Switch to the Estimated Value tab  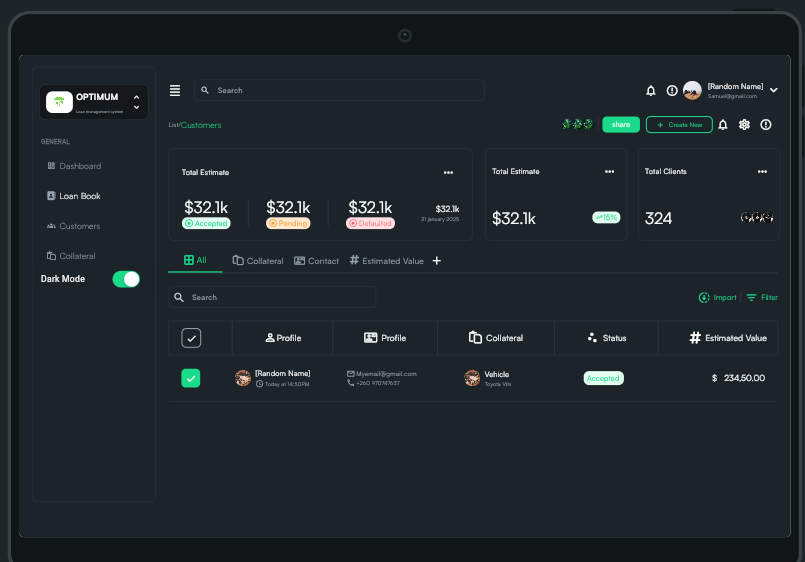[387, 261]
